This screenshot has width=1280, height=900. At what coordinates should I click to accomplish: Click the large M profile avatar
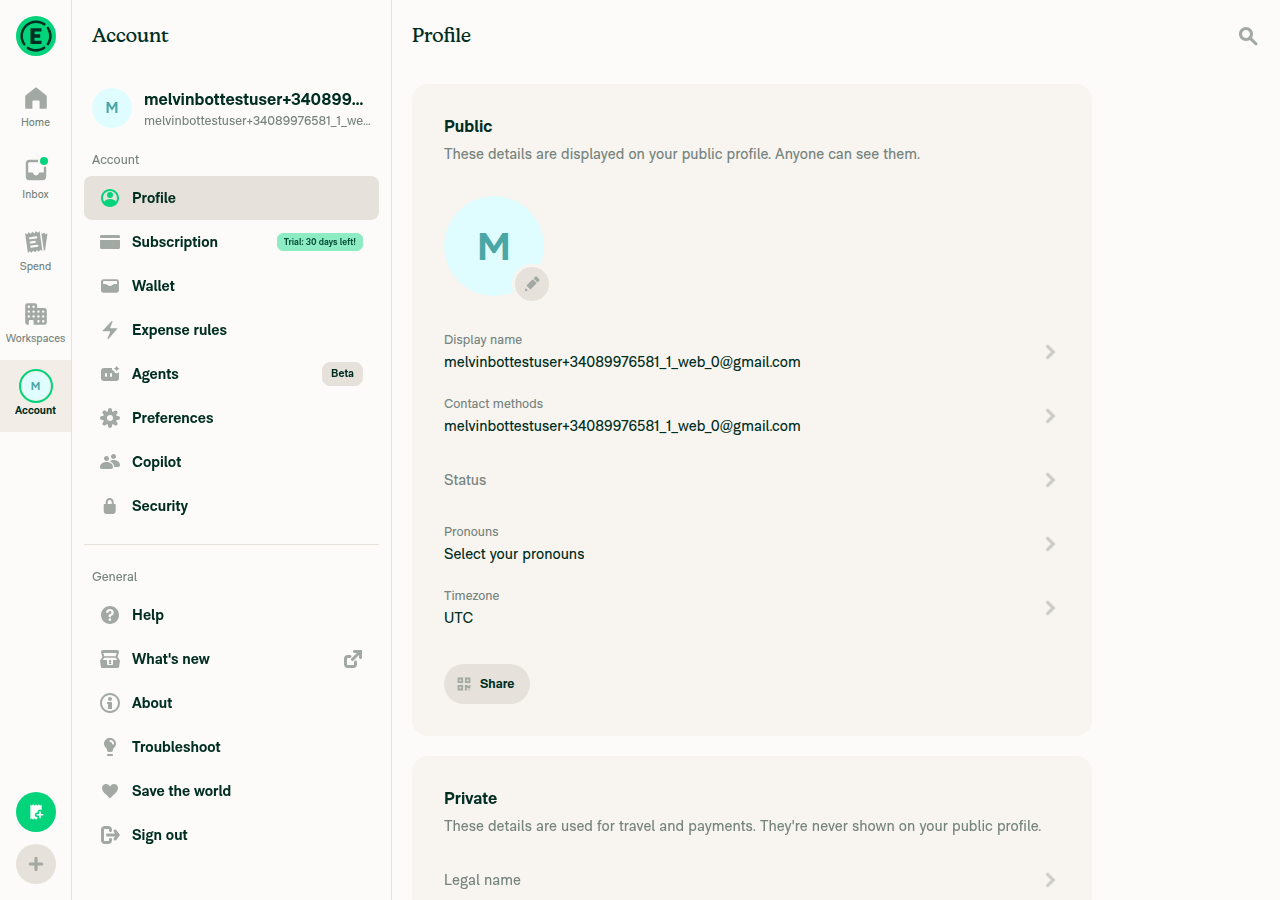494,246
